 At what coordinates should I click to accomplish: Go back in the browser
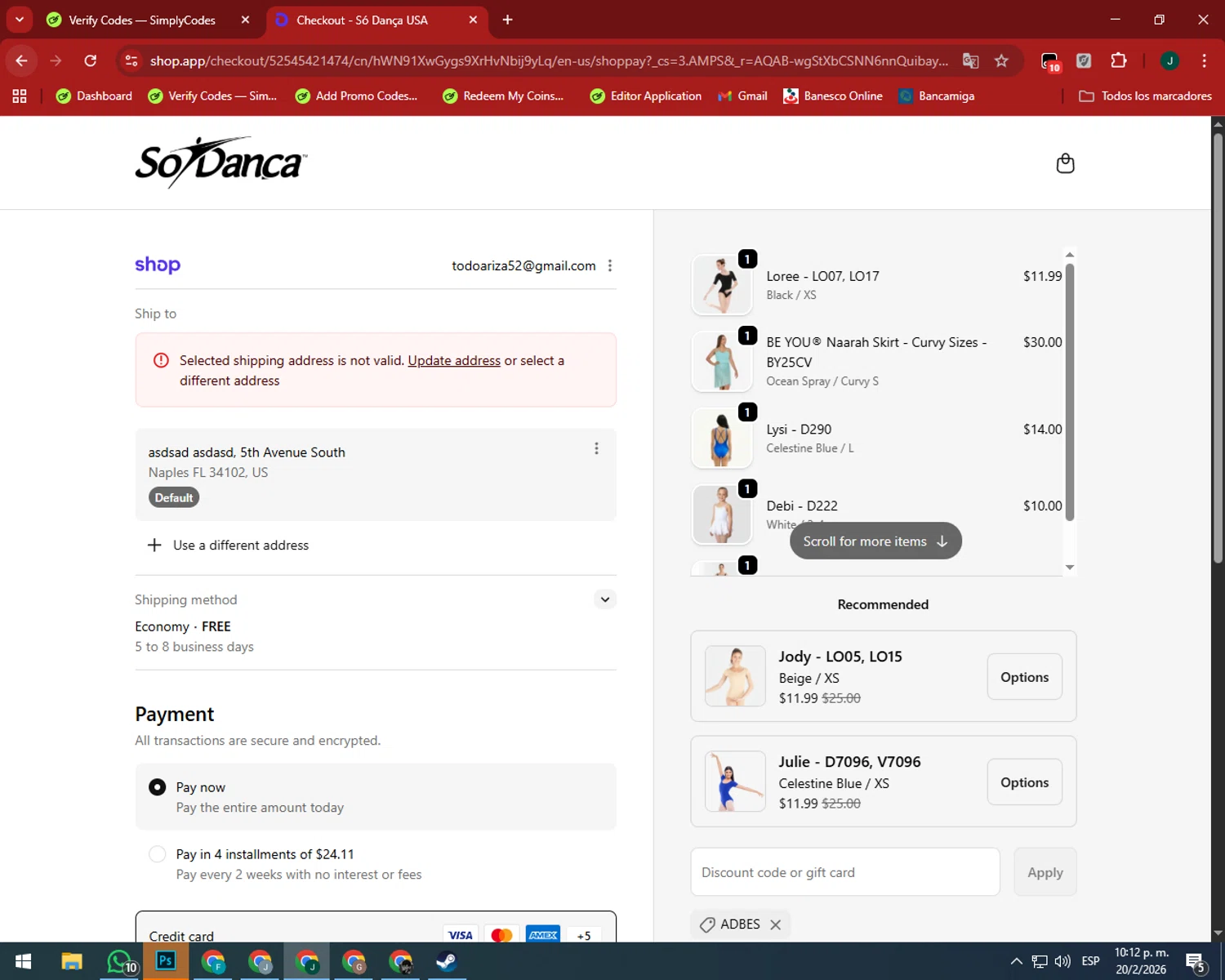22,60
